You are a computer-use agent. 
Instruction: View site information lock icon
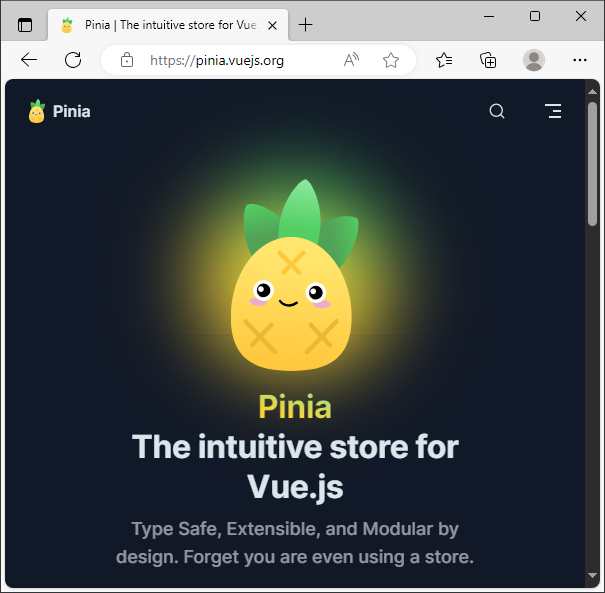coord(127,60)
